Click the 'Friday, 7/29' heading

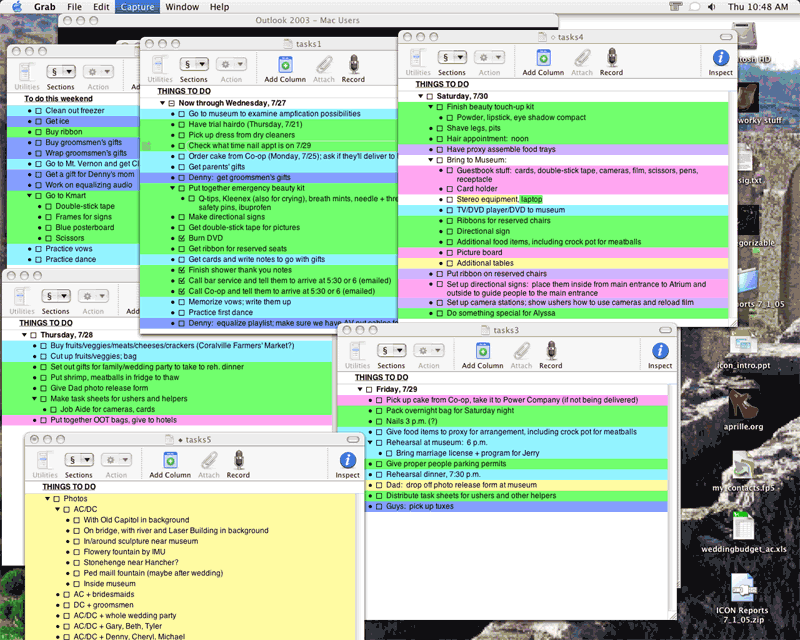397,388
